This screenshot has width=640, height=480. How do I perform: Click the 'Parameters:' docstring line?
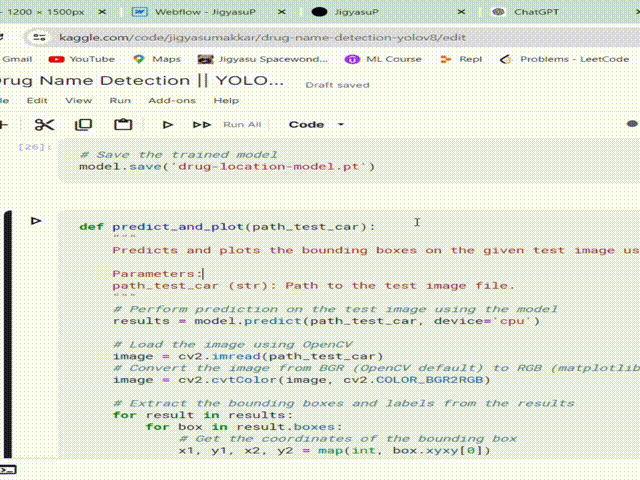point(157,273)
